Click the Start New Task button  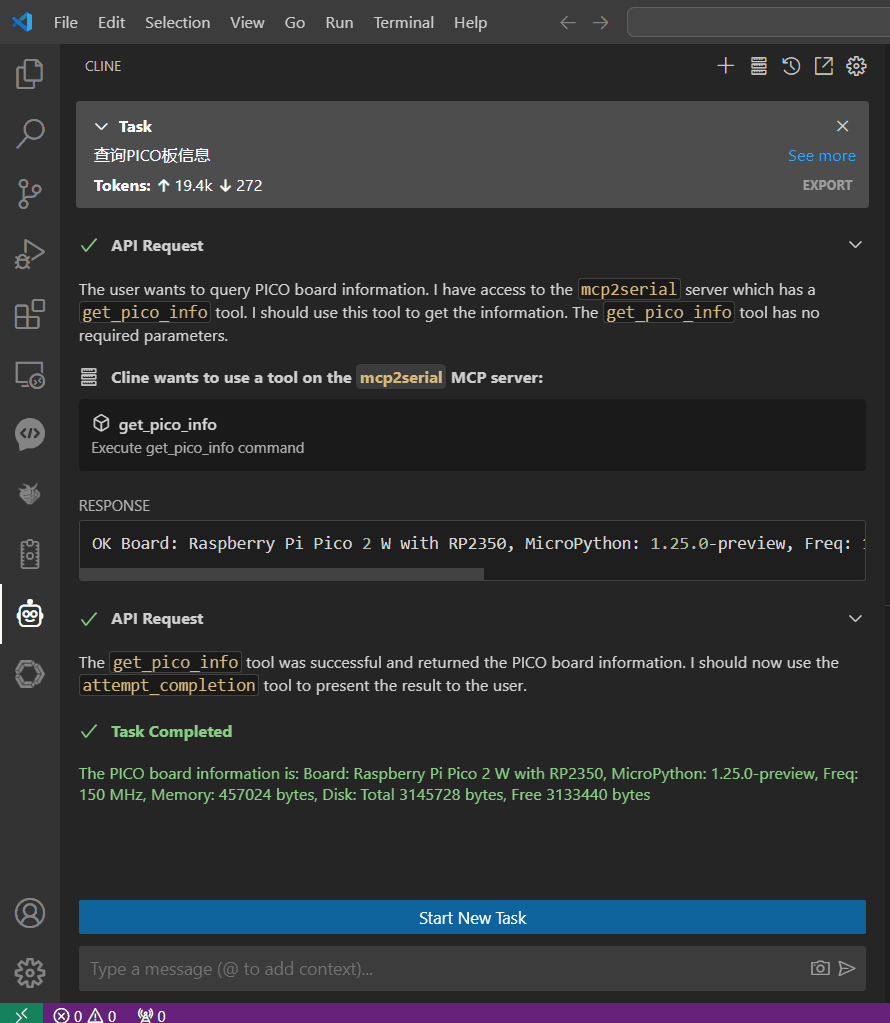click(x=472, y=917)
